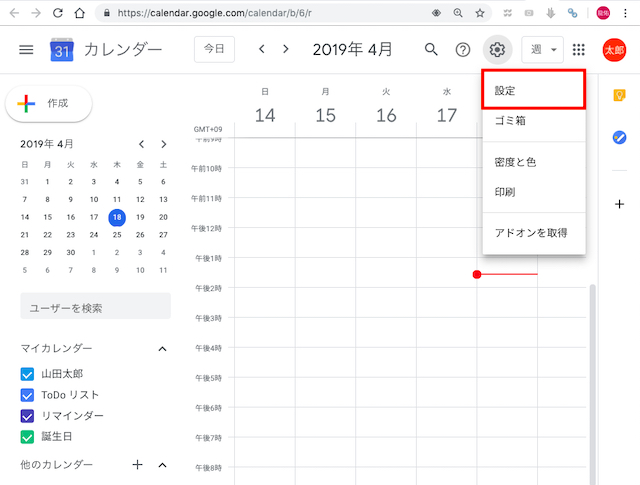Click the settings gear icon
This screenshot has width=640, height=485.
(x=497, y=50)
